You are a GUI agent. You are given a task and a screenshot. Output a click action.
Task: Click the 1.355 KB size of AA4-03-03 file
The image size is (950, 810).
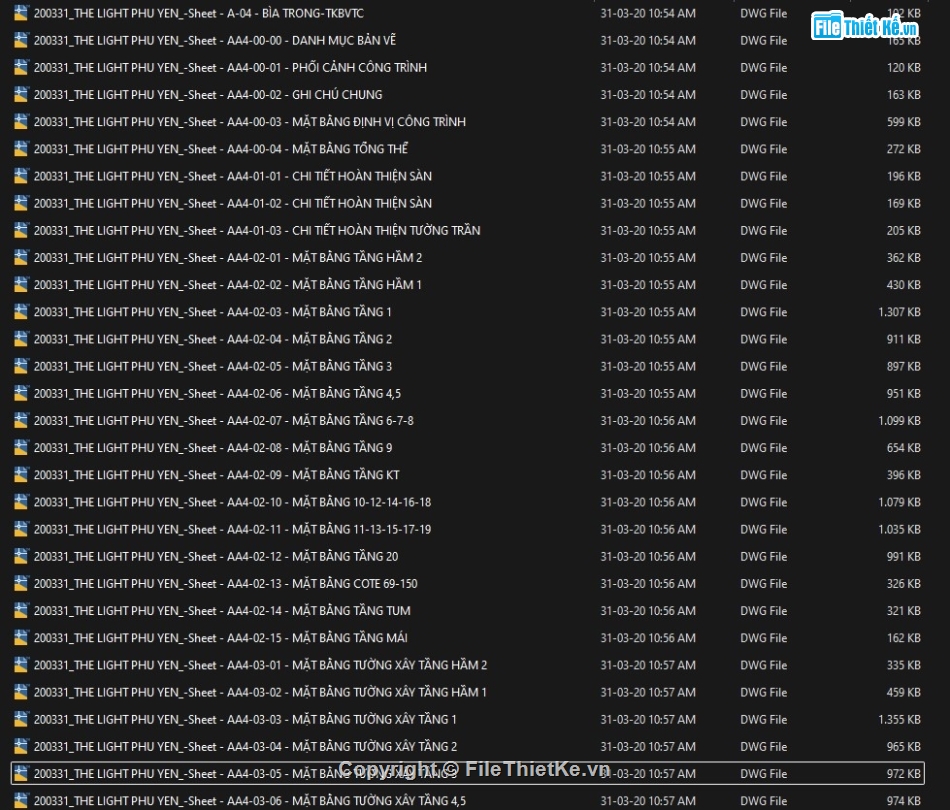[x=898, y=719]
